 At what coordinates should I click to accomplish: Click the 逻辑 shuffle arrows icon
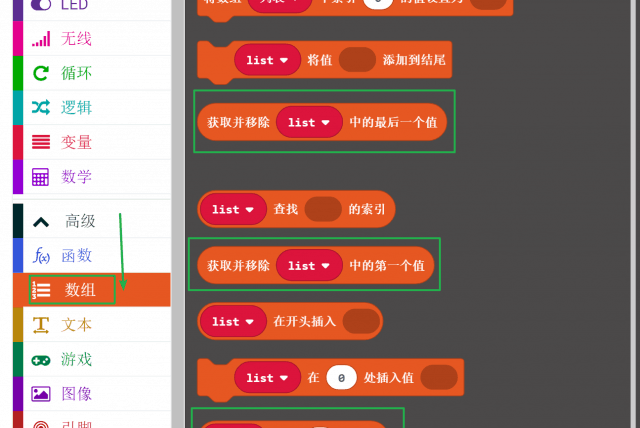tap(41, 108)
